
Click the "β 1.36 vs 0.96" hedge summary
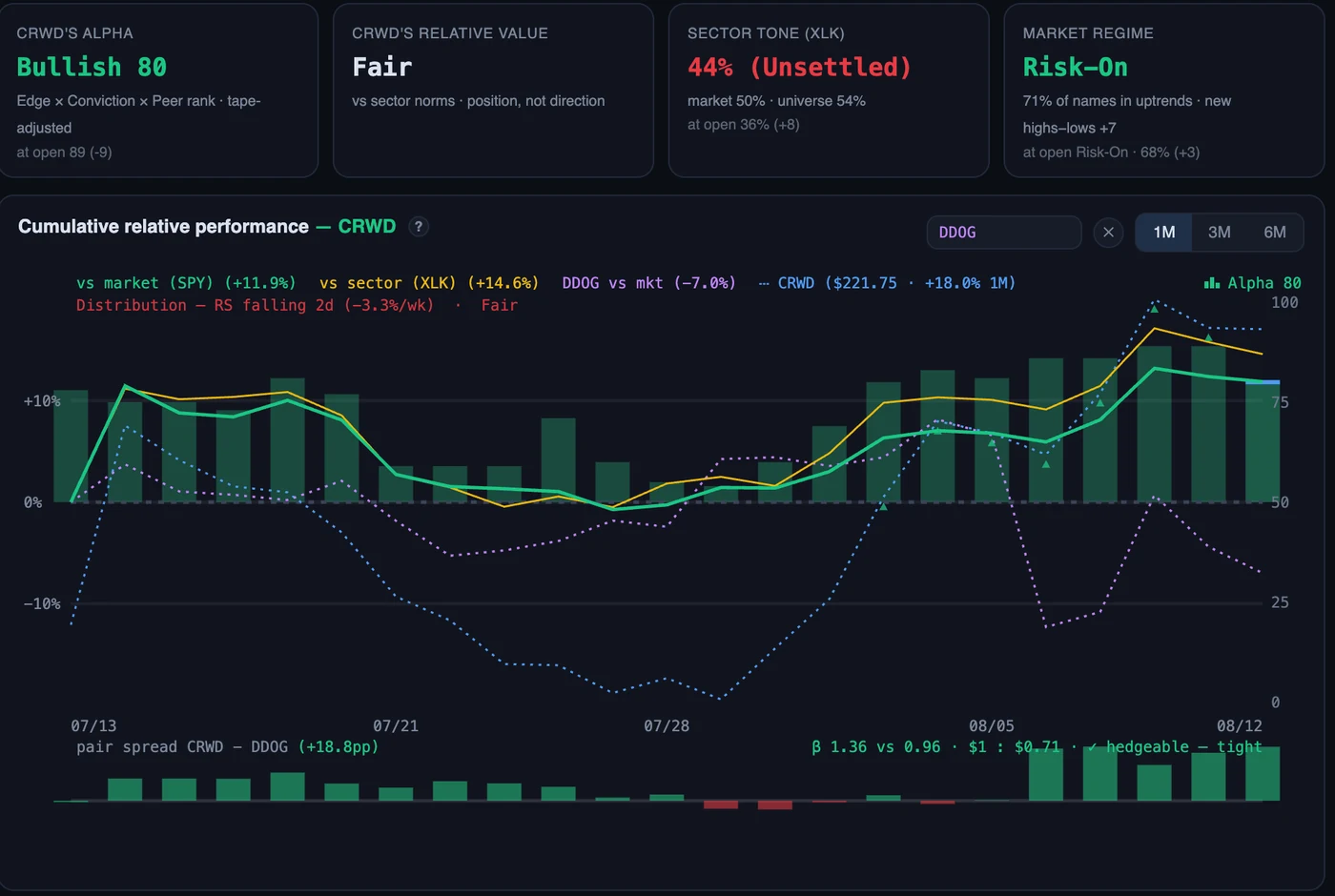[x=875, y=746]
